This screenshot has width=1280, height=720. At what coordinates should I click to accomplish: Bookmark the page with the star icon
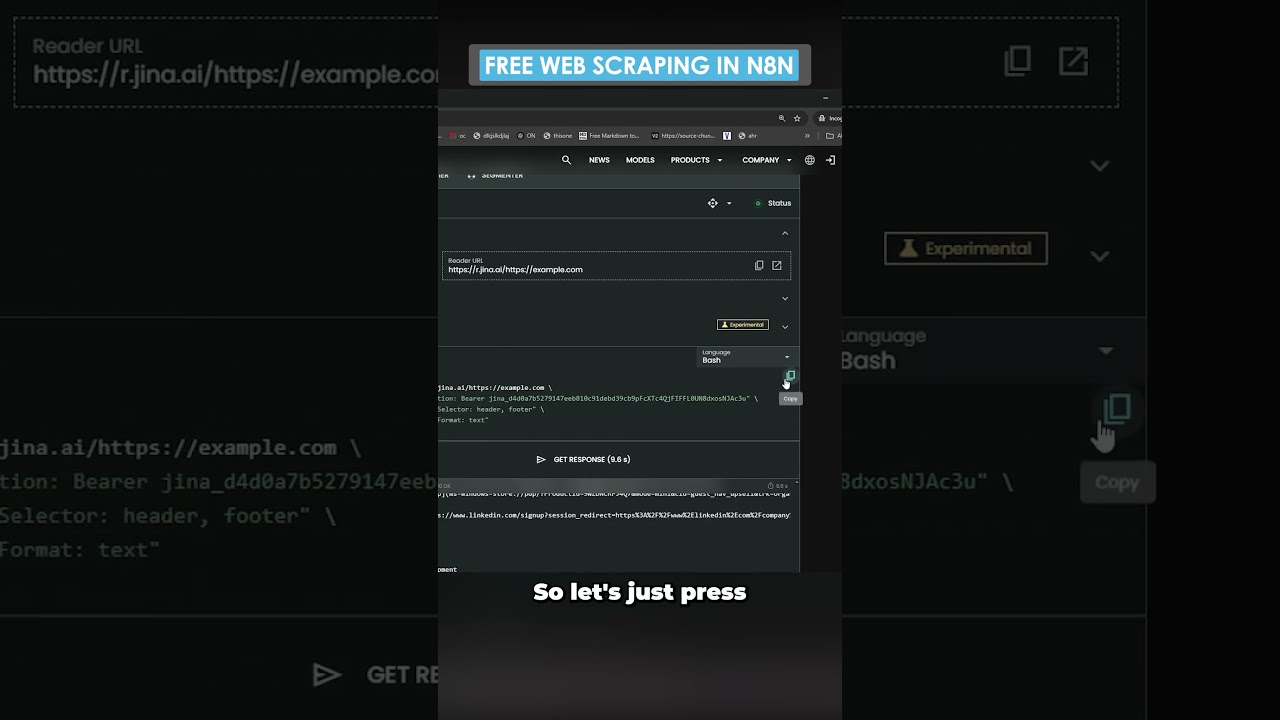click(x=797, y=118)
